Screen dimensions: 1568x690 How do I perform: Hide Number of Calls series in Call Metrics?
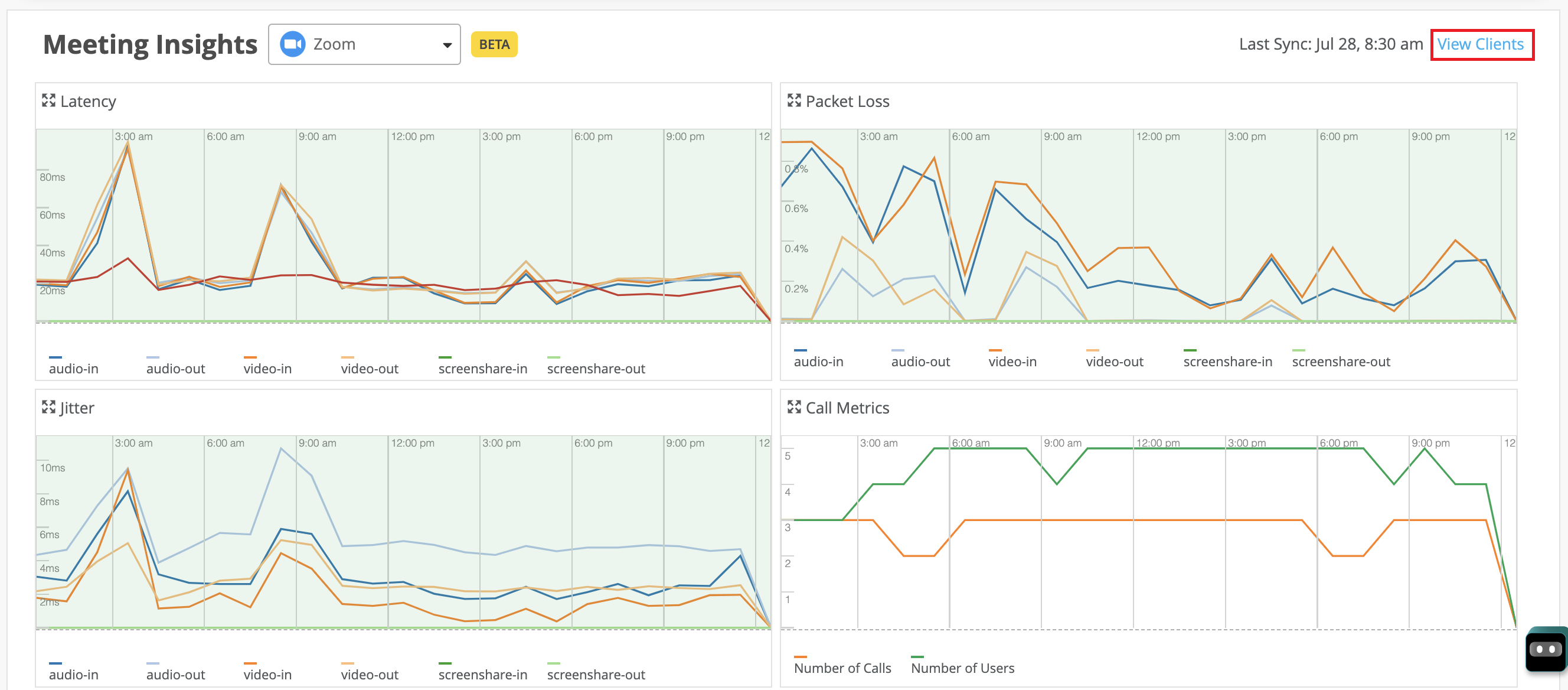[x=842, y=668]
